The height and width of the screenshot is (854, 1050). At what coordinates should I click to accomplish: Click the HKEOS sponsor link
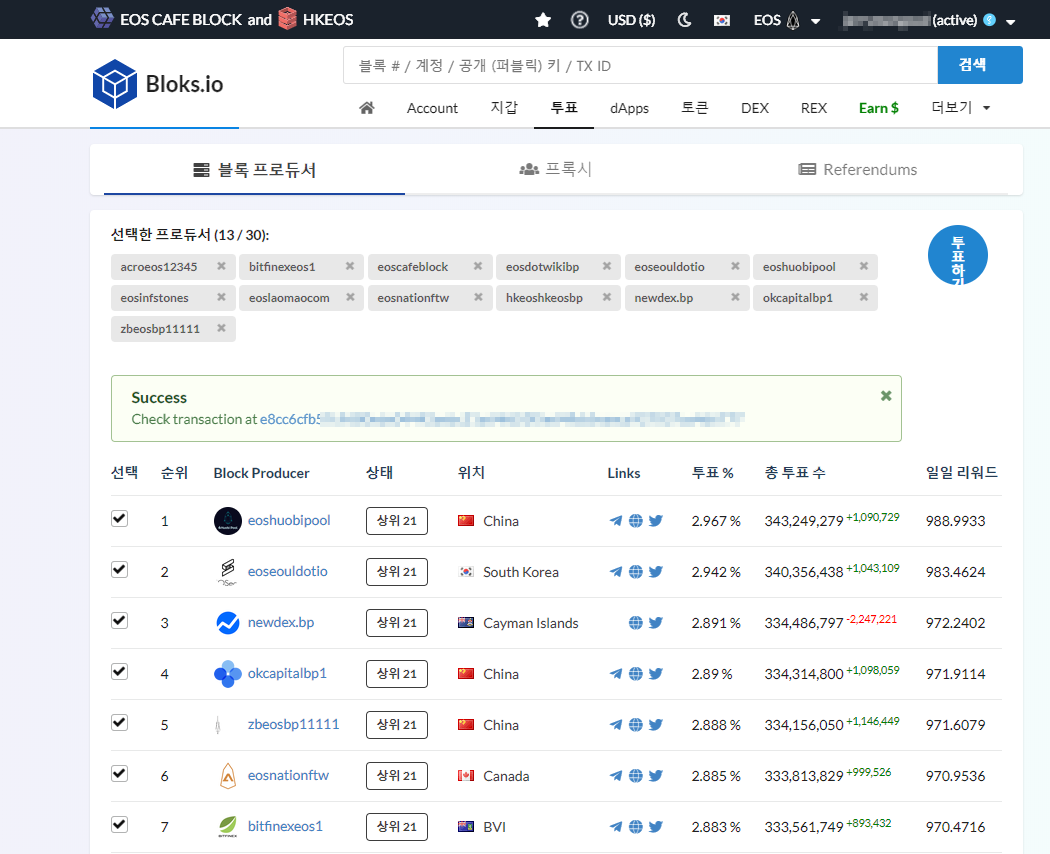(316, 19)
